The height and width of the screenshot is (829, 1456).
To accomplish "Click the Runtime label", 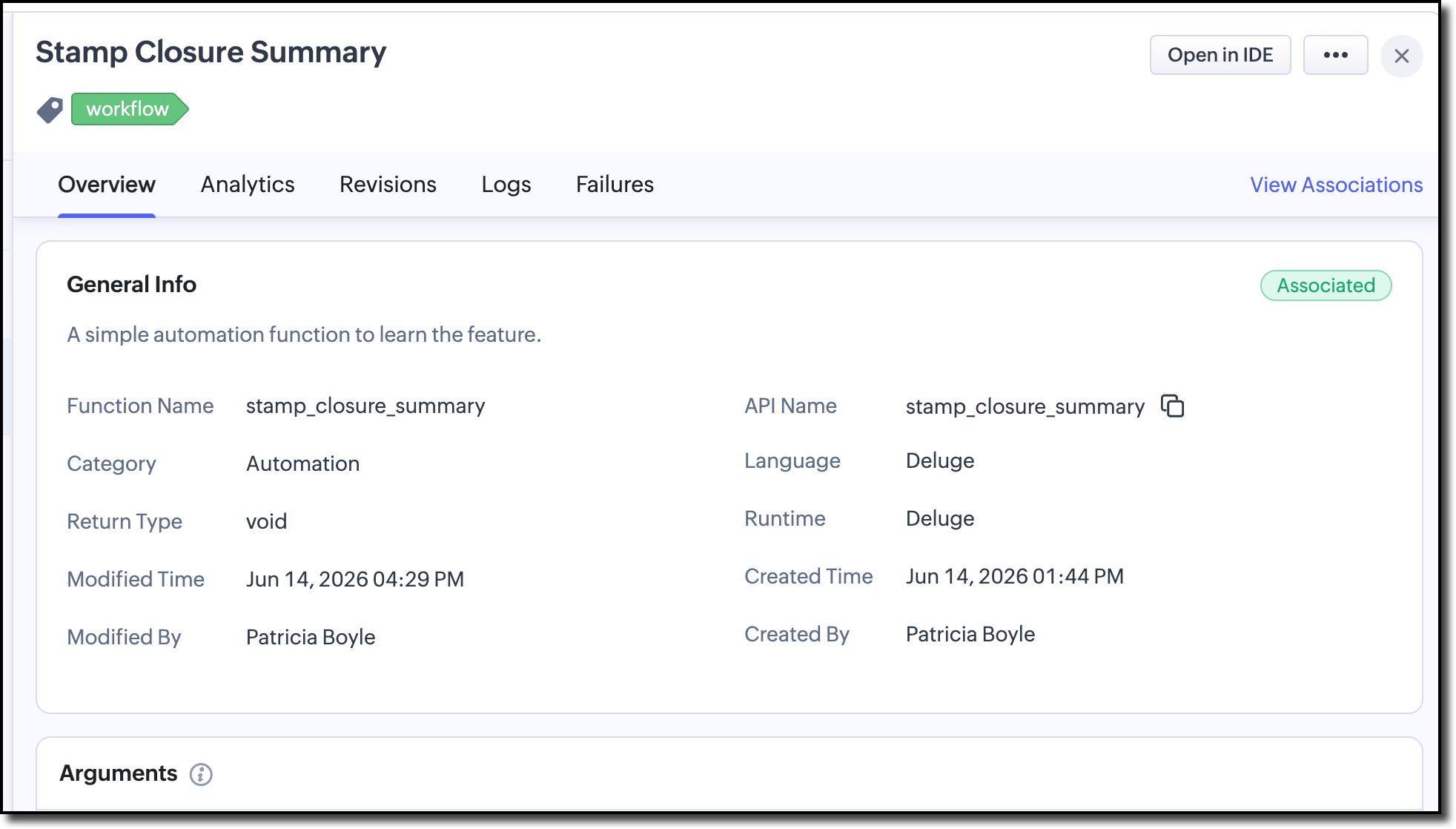I will [x=785, y=519].
